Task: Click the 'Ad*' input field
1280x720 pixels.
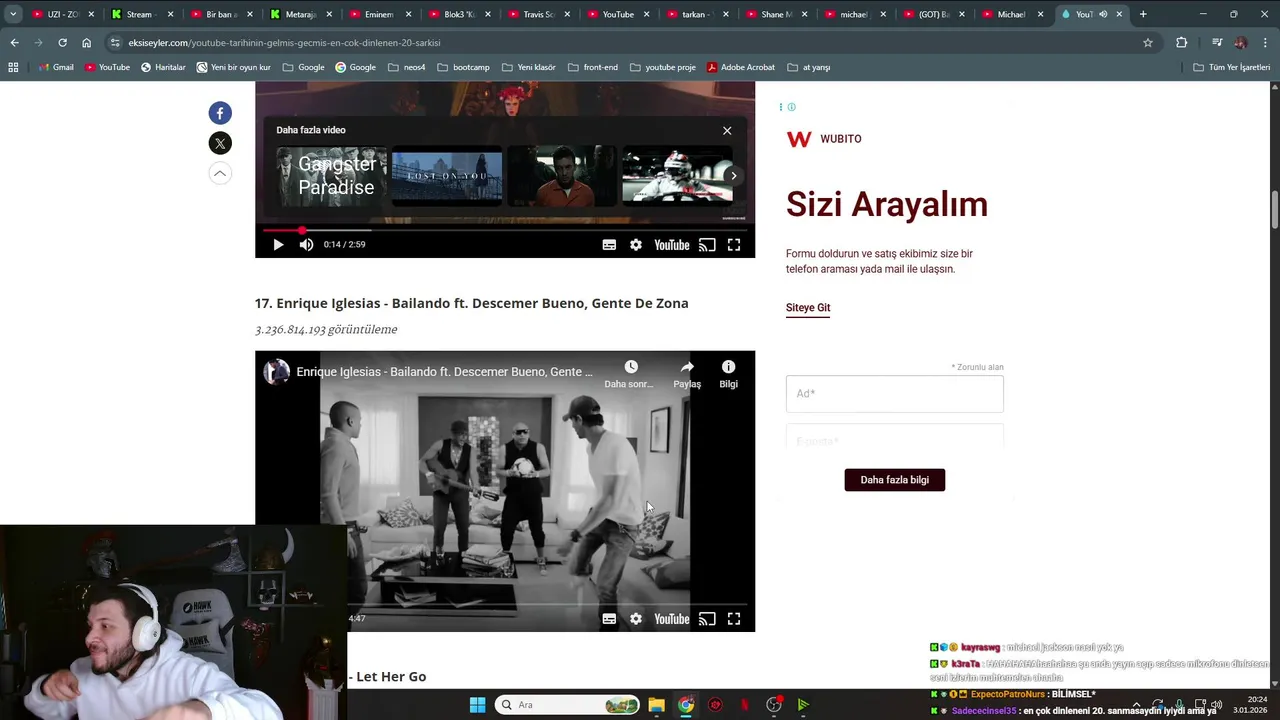Action: 895,394
